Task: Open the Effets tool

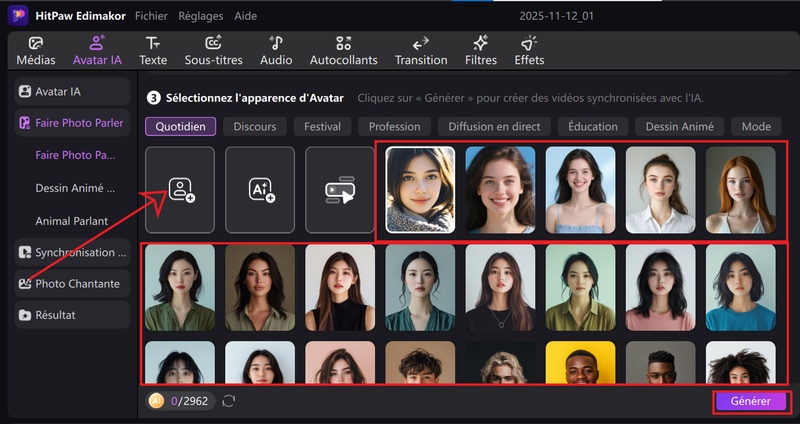Action: click(529, 51)
